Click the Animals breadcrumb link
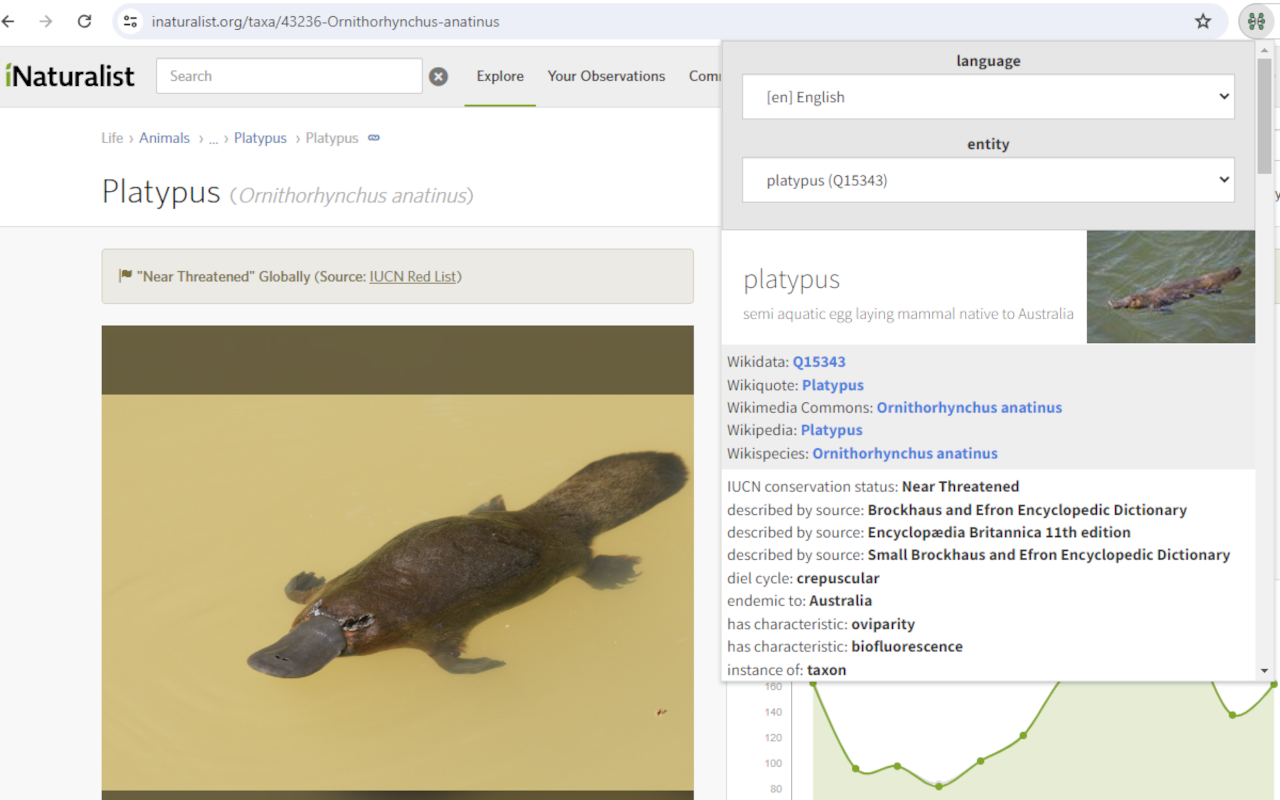The height and width of the screenshot is (800, 1280). tap(164, 138)
